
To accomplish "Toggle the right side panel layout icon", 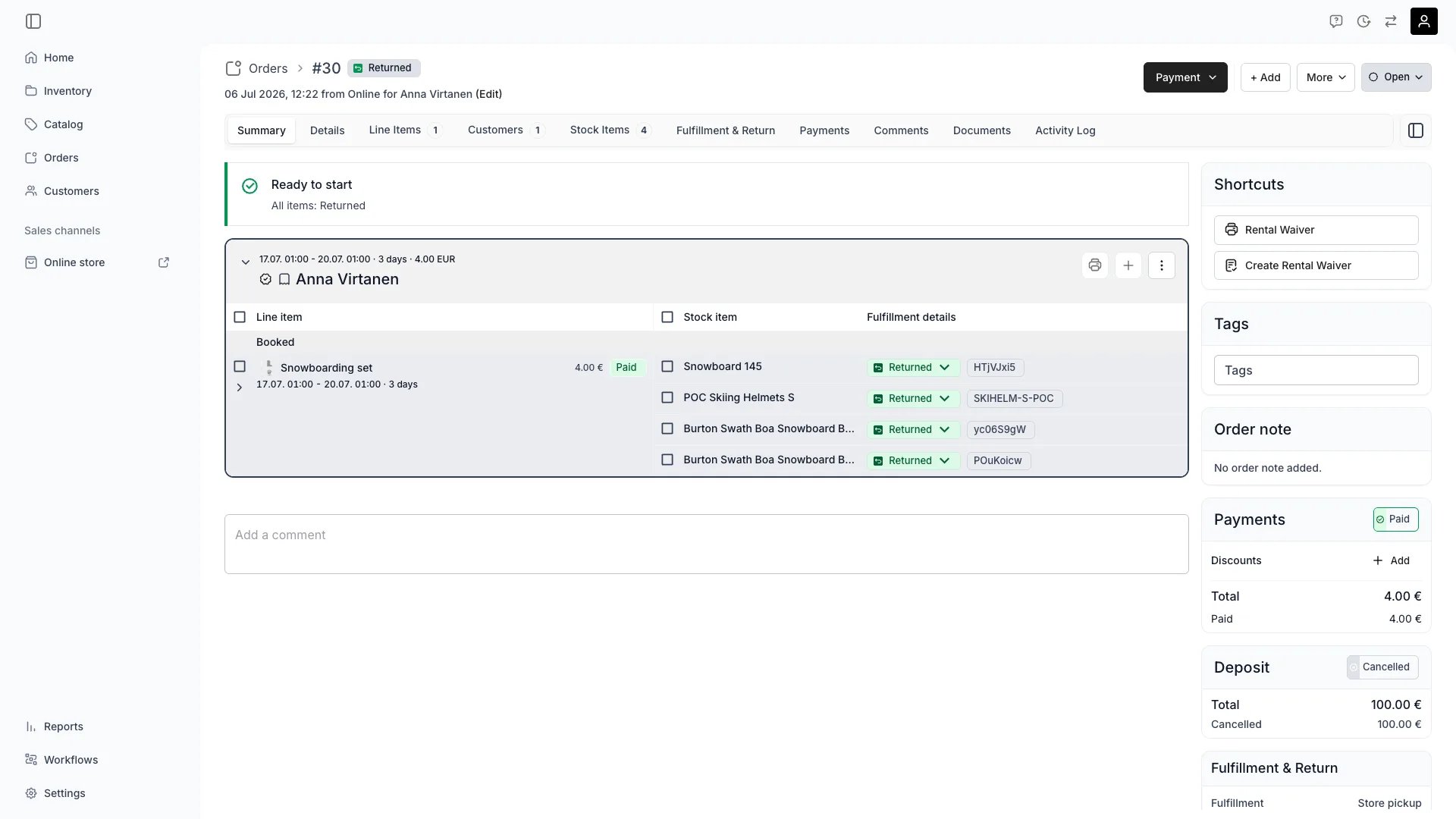I will point(1416,130).
